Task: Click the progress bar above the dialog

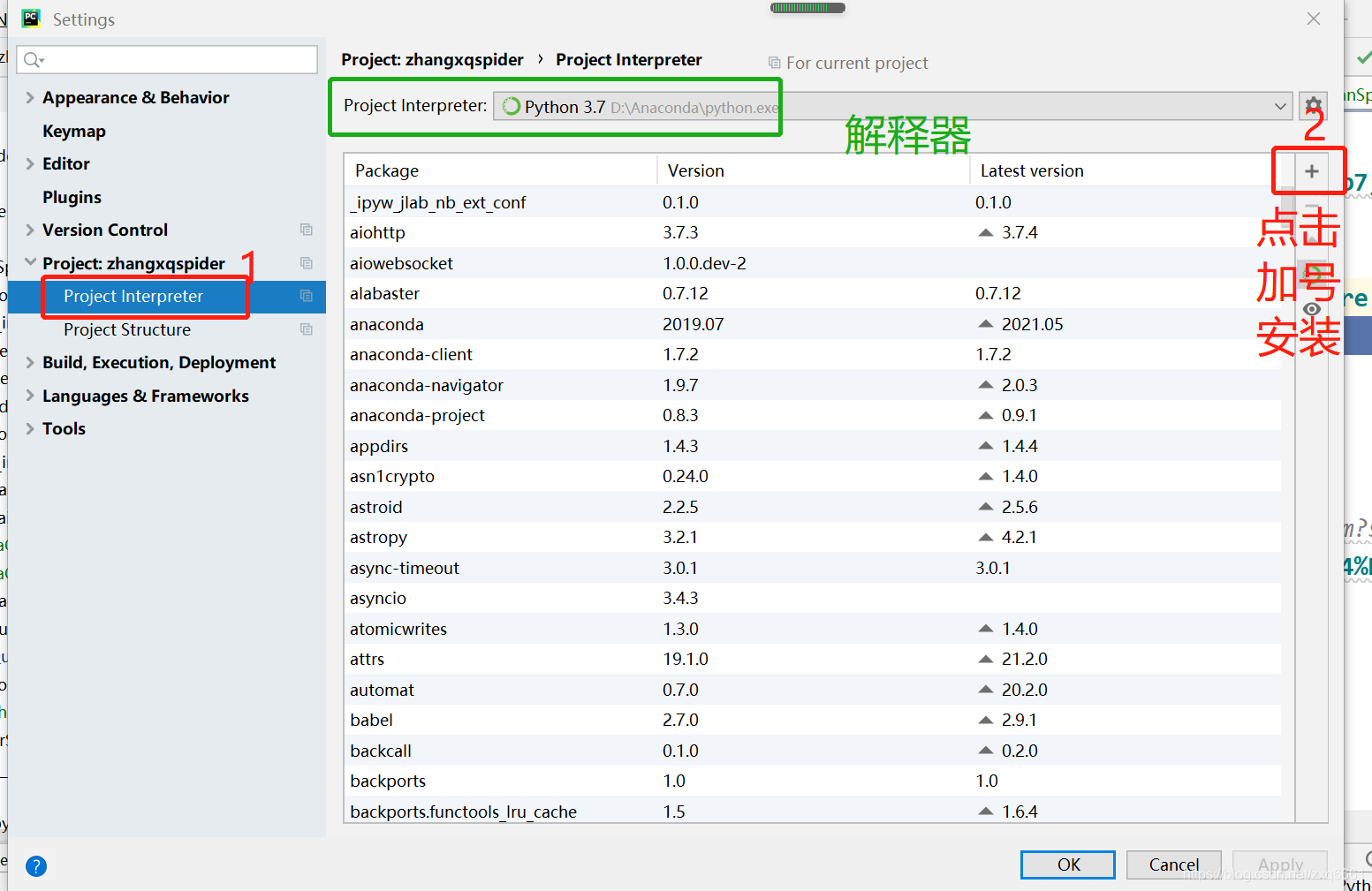Action: (x=807, y=8)
